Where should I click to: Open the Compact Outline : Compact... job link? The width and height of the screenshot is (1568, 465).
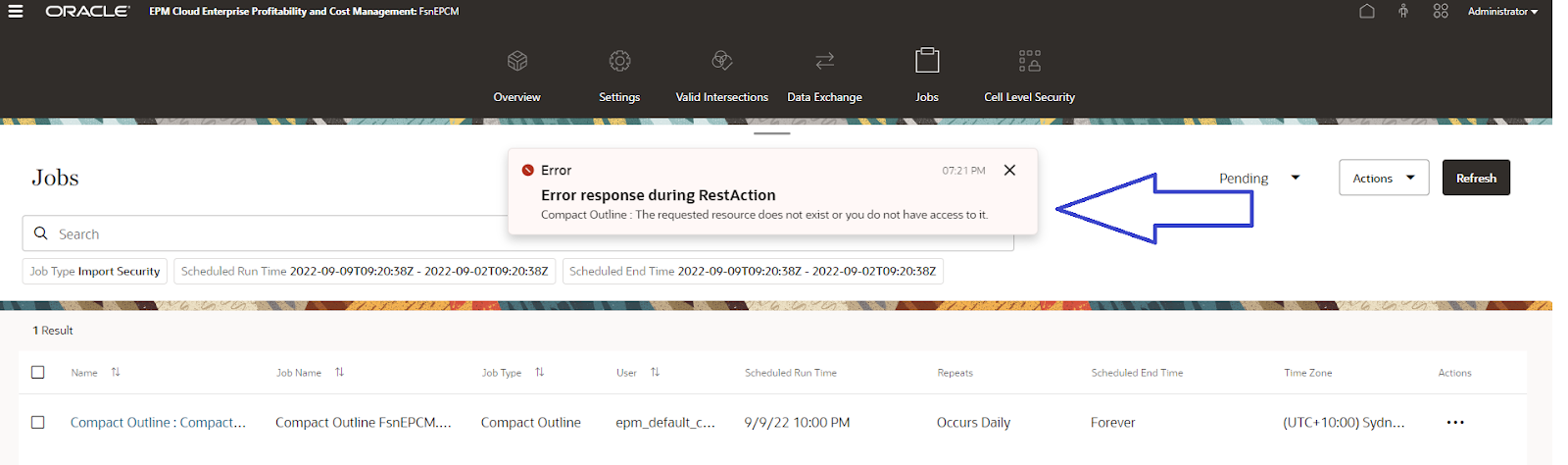click(x=158, y=422)
